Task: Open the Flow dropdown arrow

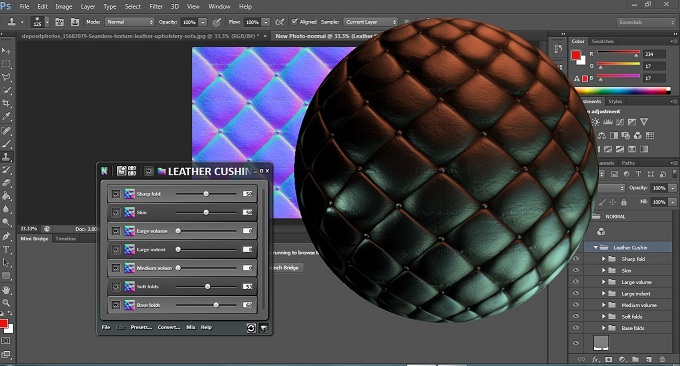Action: pos(265,22)
